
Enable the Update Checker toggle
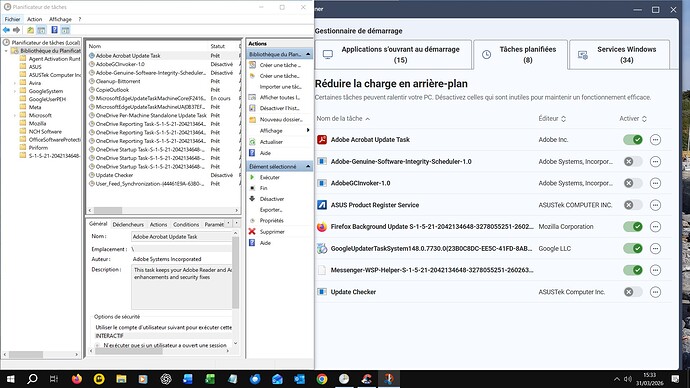[x=633, y=292]
